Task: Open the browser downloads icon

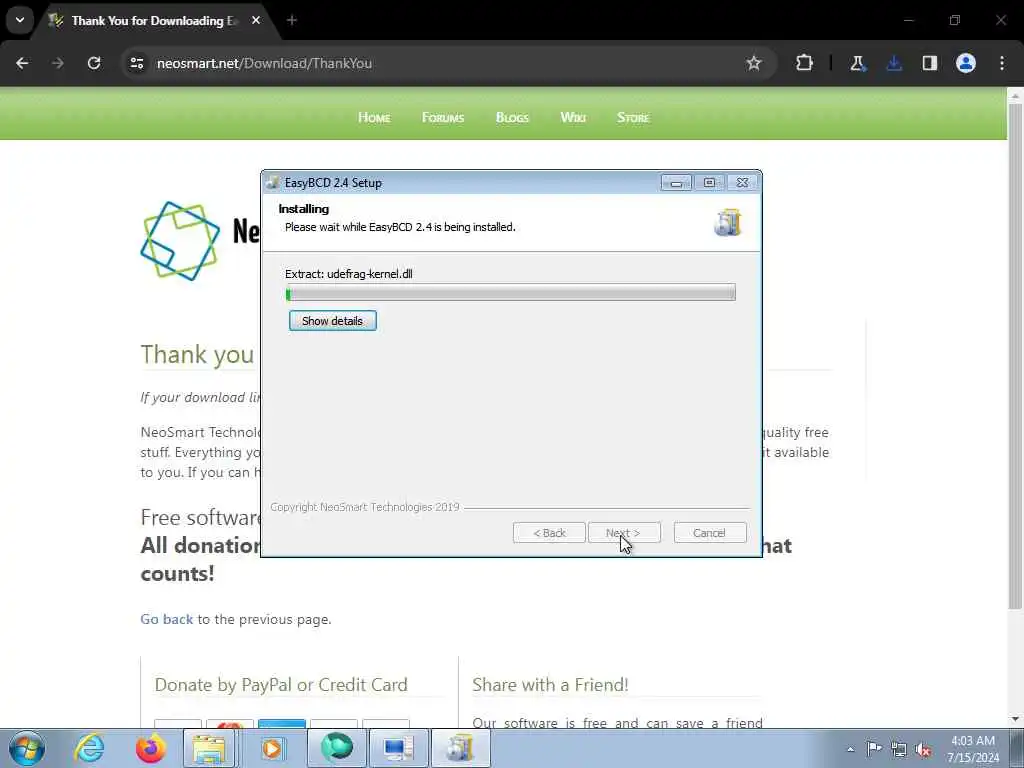Action: coord(894,63)
